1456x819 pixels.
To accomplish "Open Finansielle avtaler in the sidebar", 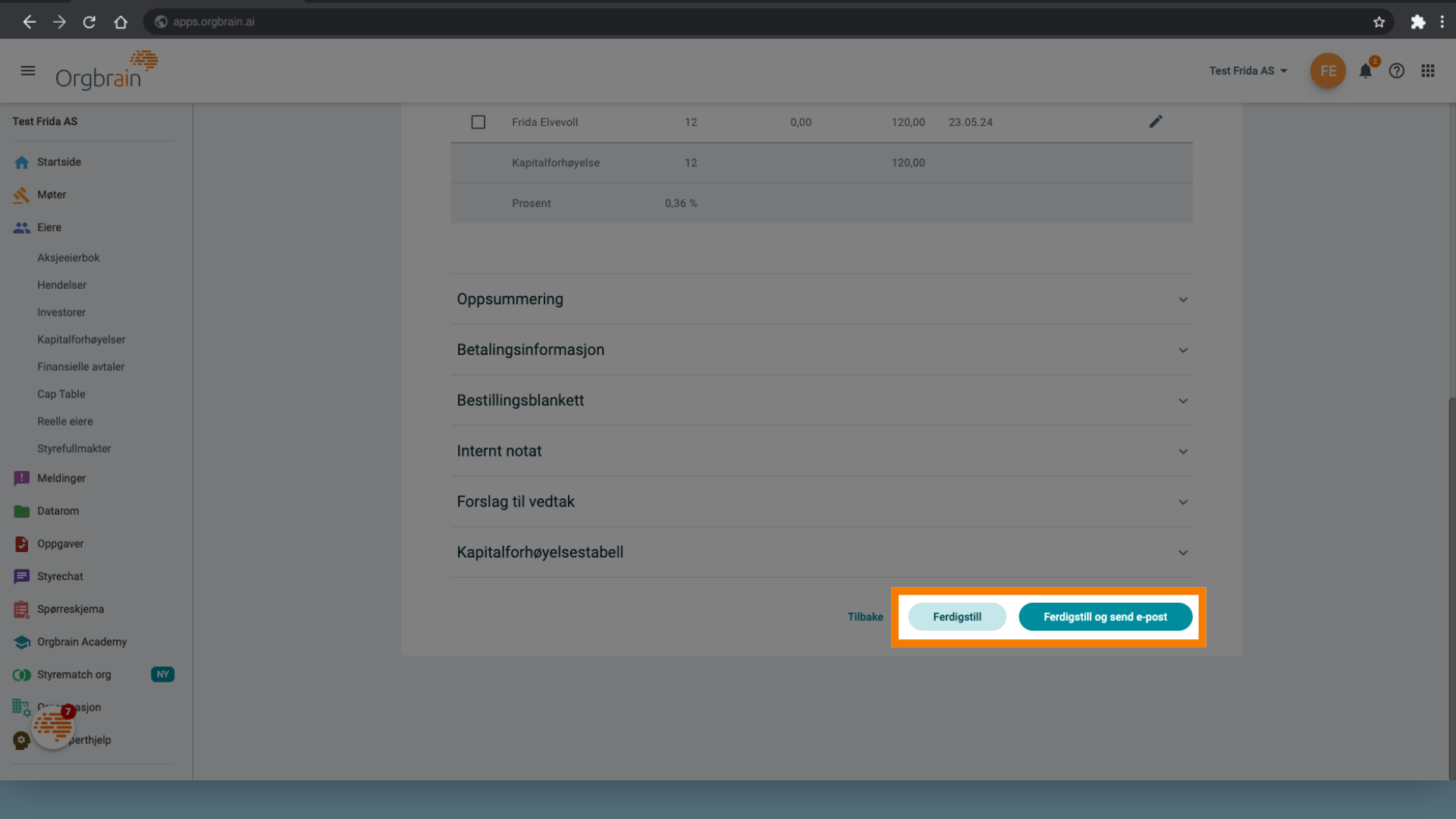I will coord(80,367).
